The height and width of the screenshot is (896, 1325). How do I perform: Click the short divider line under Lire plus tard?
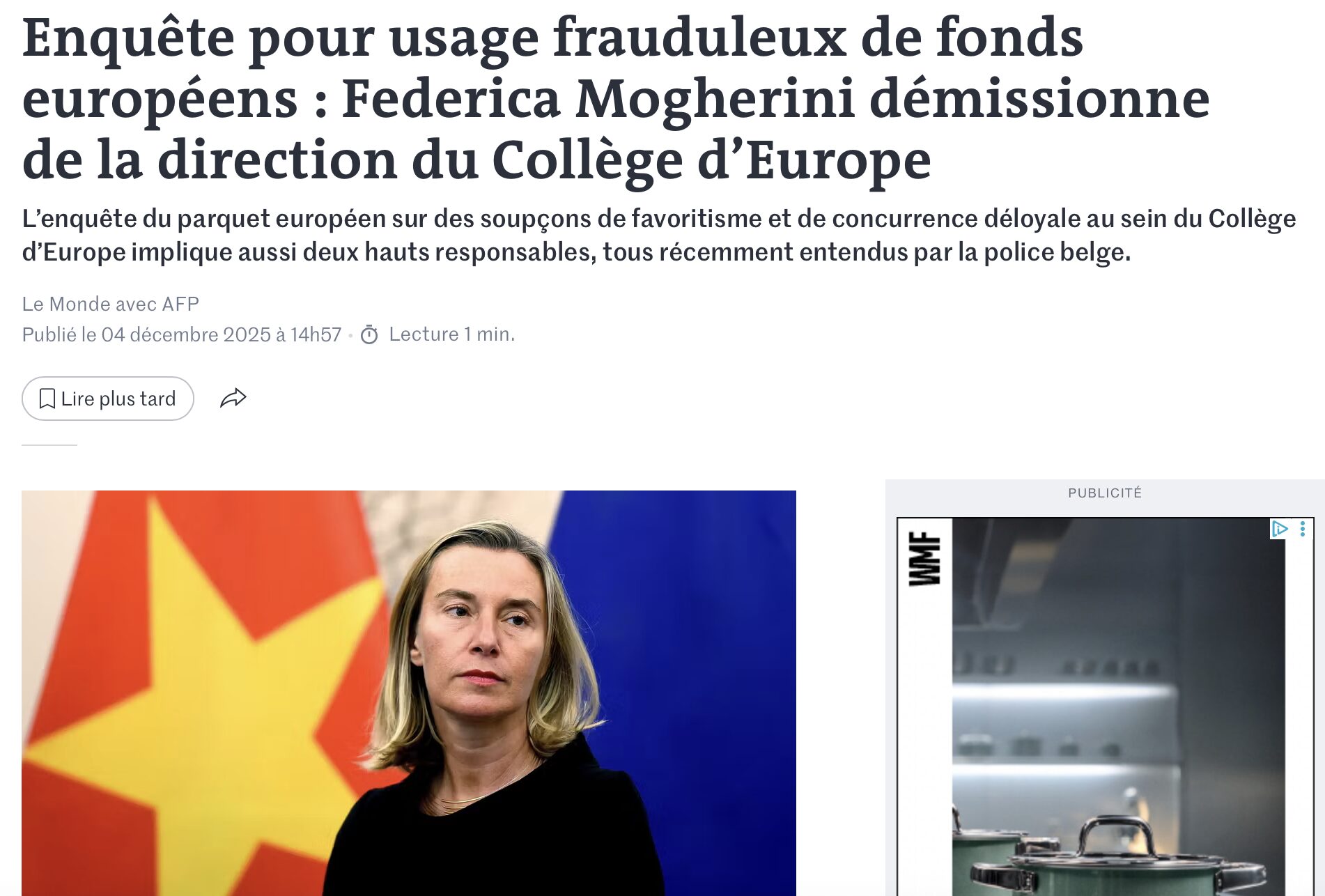coord(49,445)
